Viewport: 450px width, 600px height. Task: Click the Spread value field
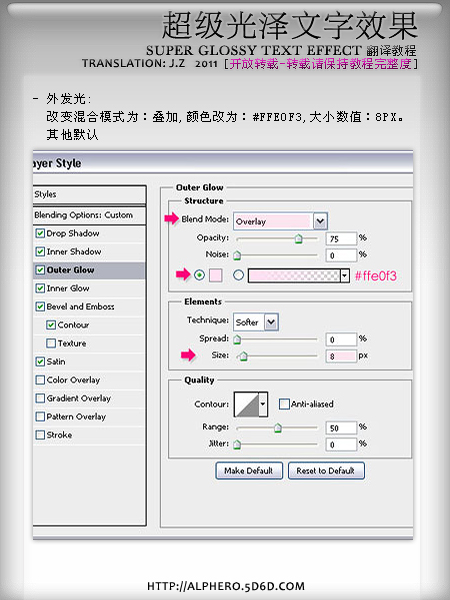point(341,339)
